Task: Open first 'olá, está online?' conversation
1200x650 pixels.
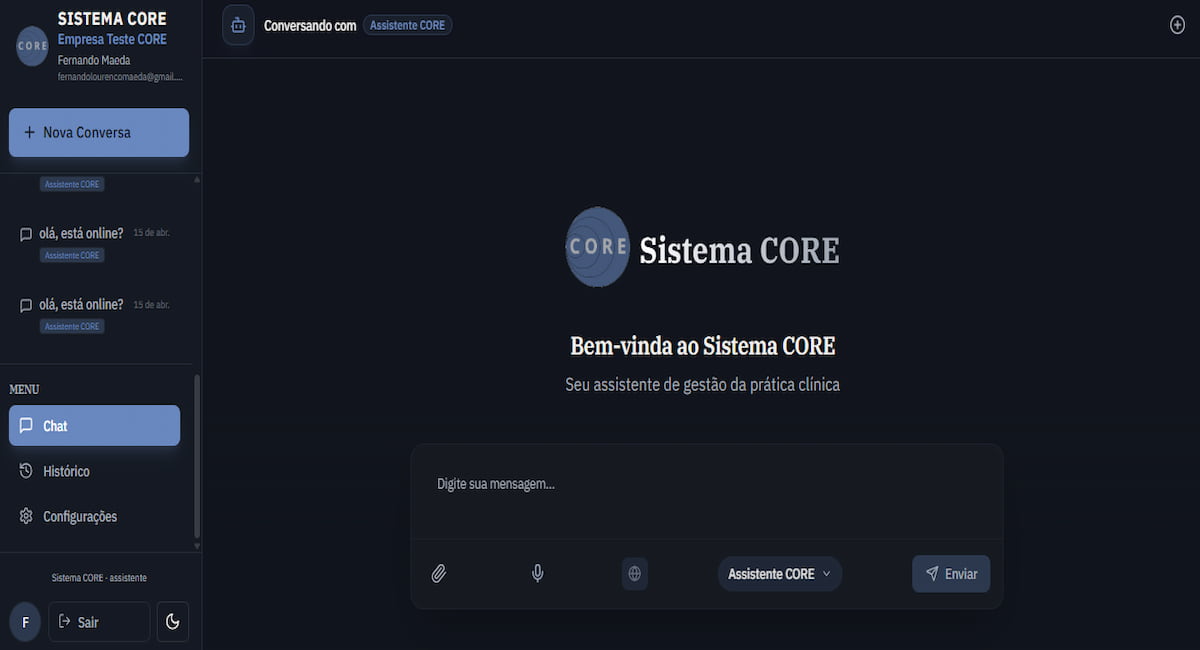Action: pos(95,243)
